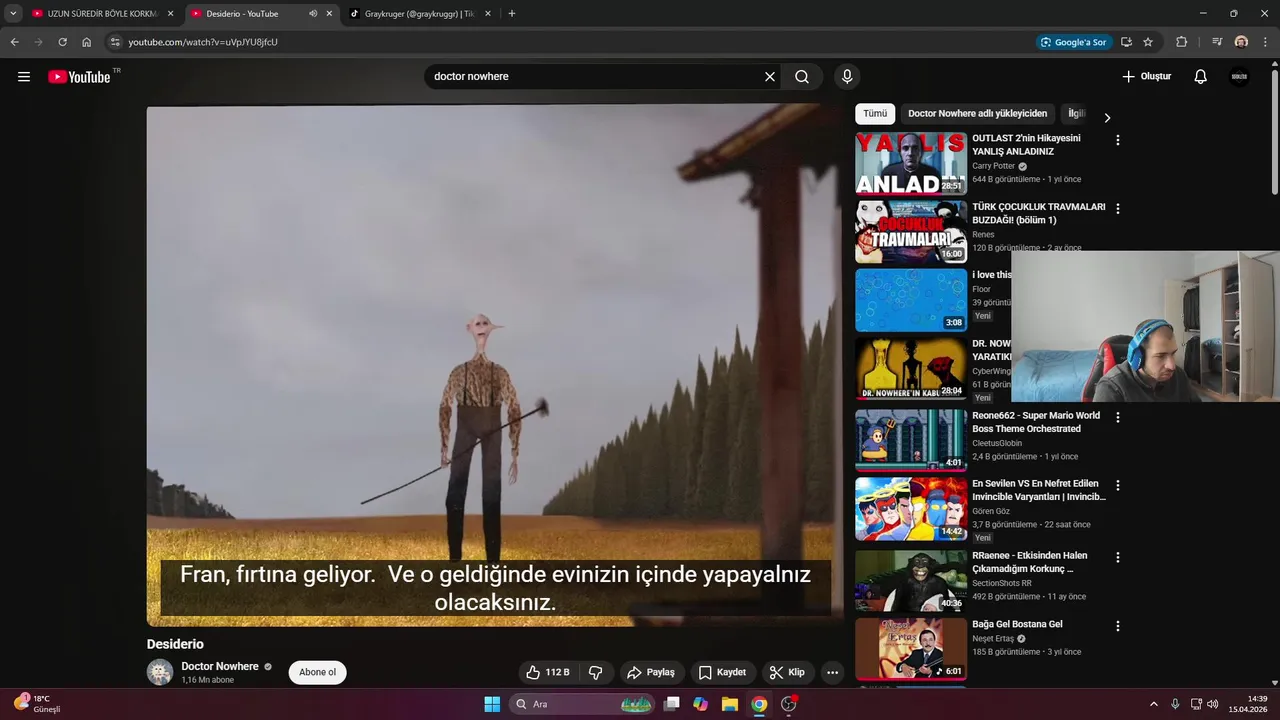Open OBS Studio taskbar icon
This screenshot has height=720, width=1280.
[788, 704]
